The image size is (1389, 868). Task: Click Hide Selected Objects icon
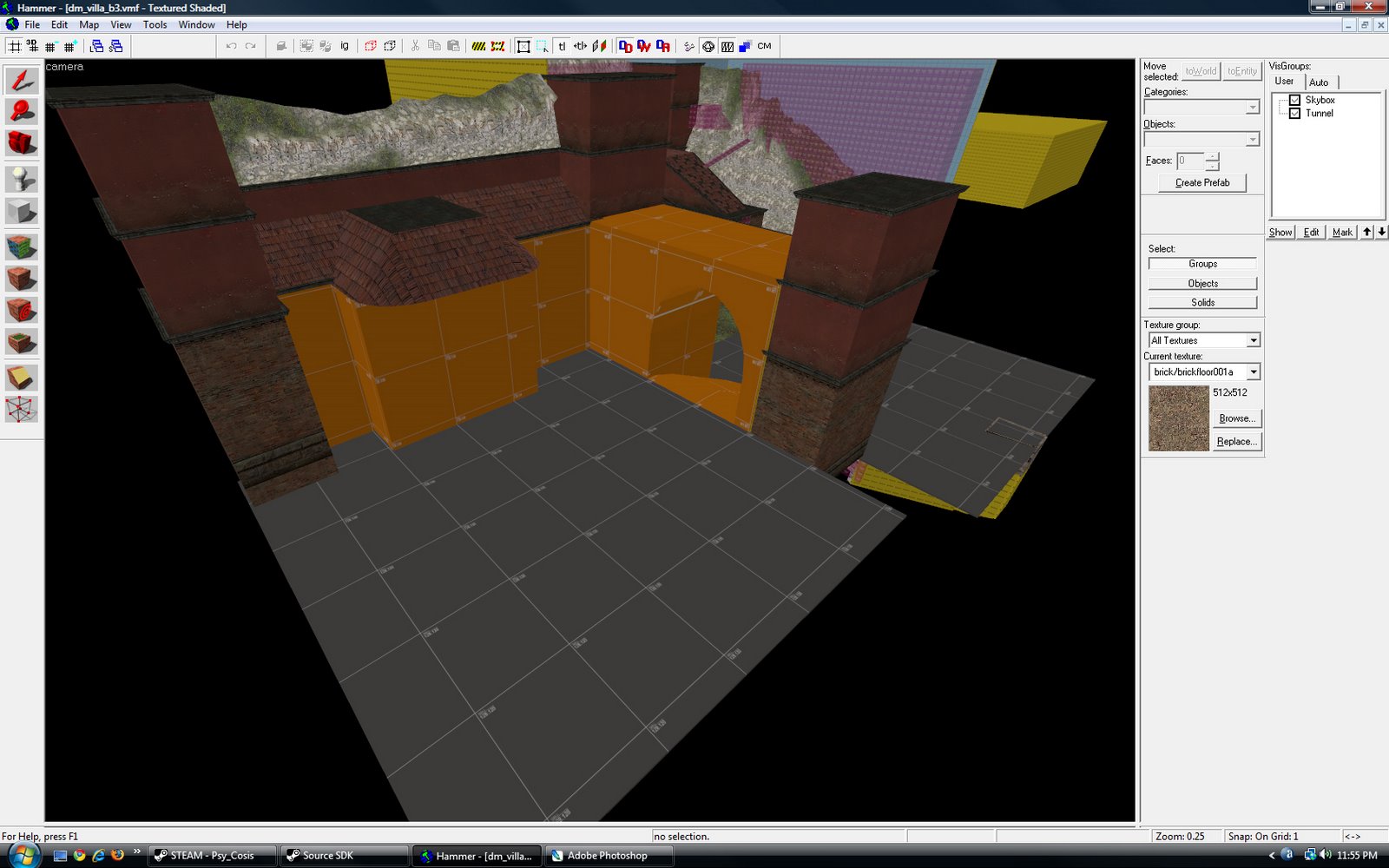371,46
